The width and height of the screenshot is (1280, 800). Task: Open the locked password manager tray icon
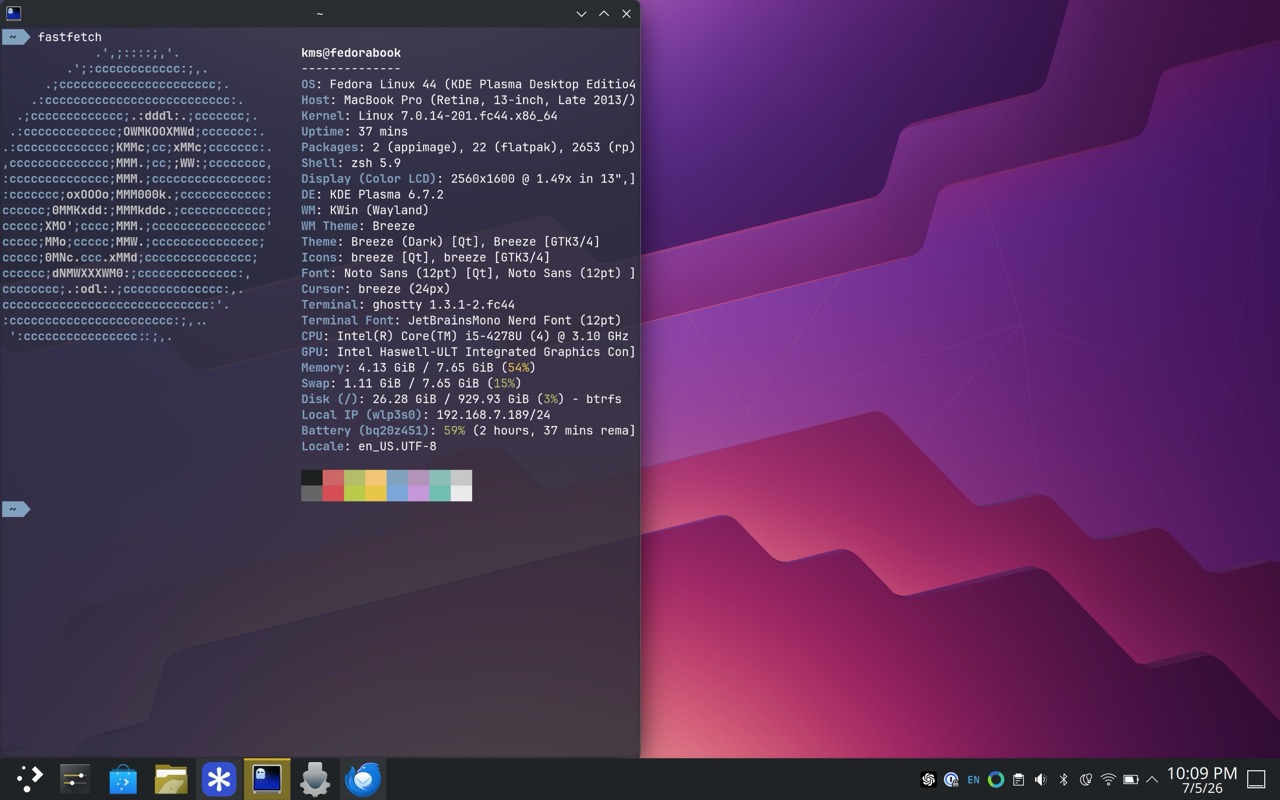[x=951, y=780]
